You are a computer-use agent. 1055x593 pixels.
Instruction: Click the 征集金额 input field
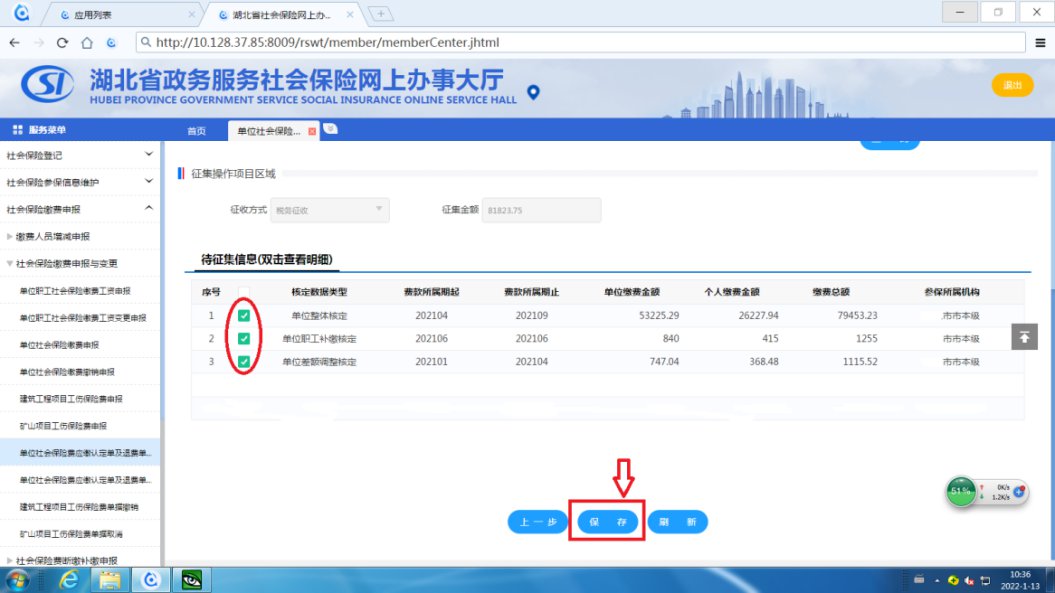541,210
